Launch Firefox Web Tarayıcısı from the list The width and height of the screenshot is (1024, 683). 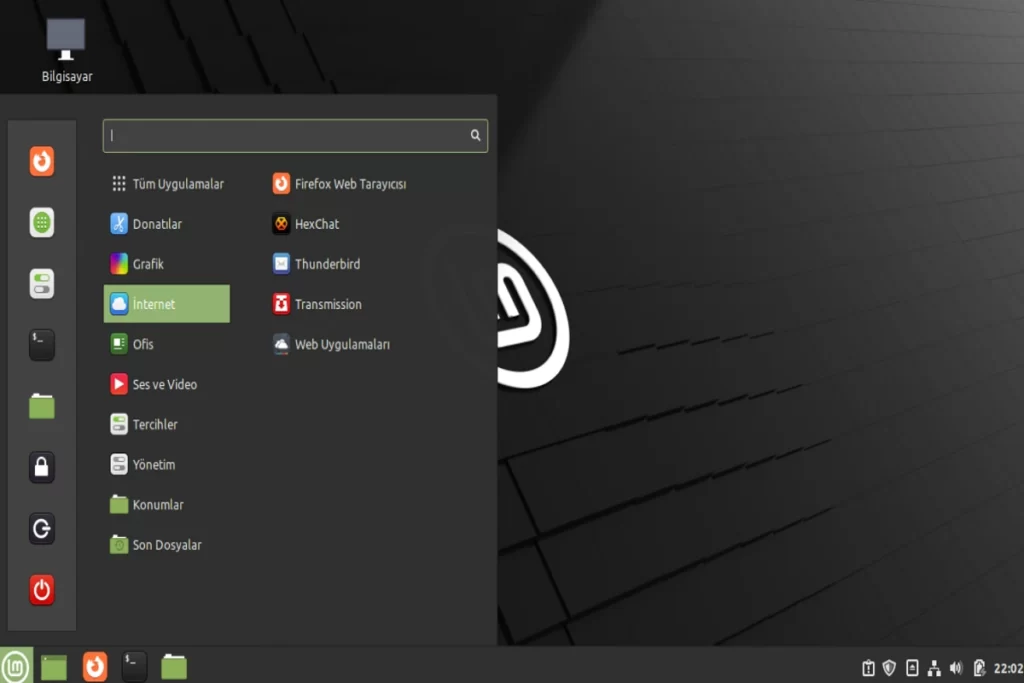[x=349, y=184]
